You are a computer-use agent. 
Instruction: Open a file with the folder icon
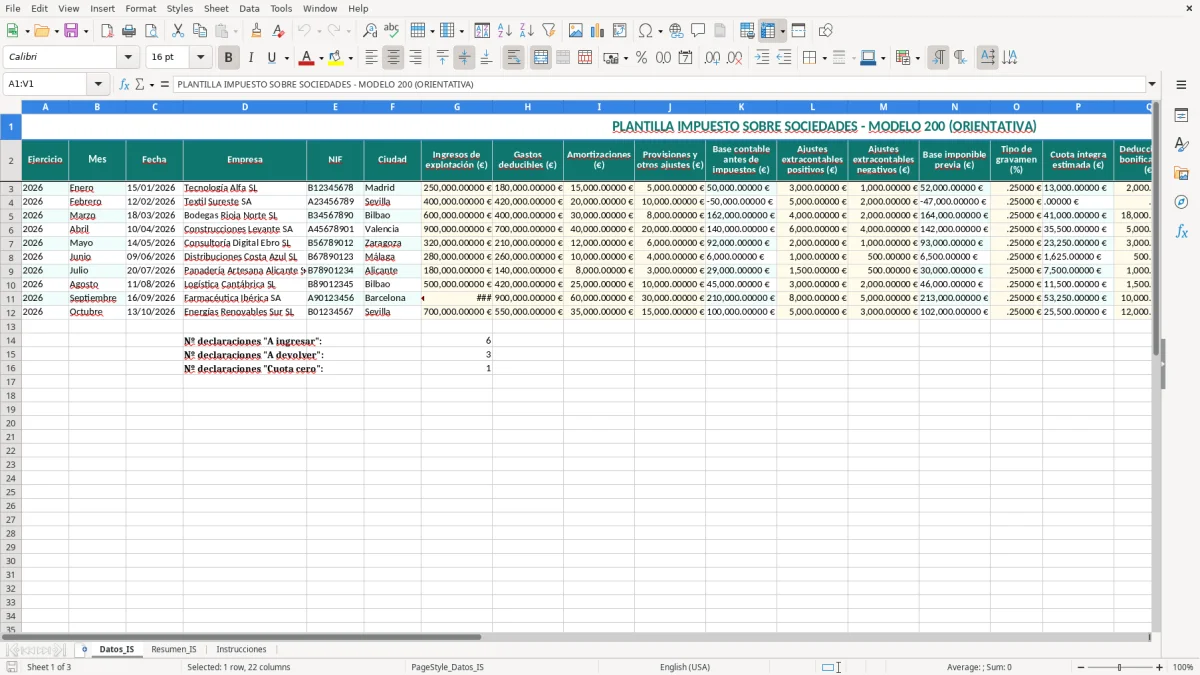[x=41, y=31]
